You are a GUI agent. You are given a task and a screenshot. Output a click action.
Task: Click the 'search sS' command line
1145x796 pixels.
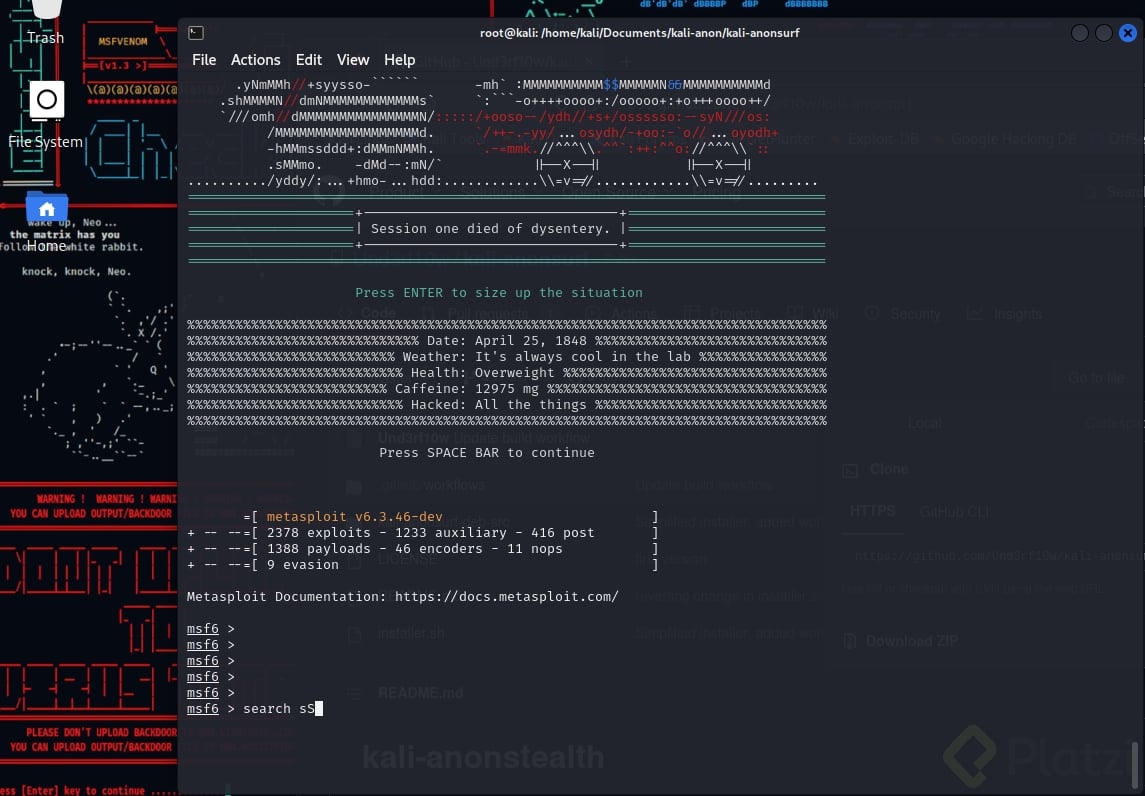tap(254, 708)
